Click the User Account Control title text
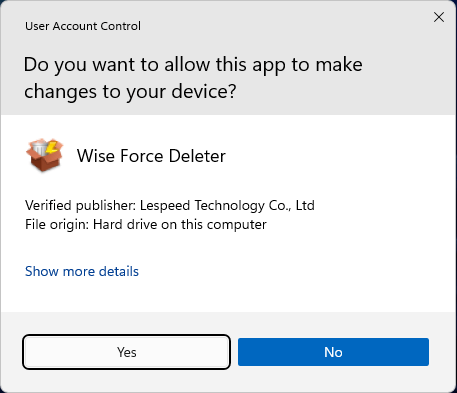Image resolution: width=457 pixels, height=393 pixels. coord(83,26)
